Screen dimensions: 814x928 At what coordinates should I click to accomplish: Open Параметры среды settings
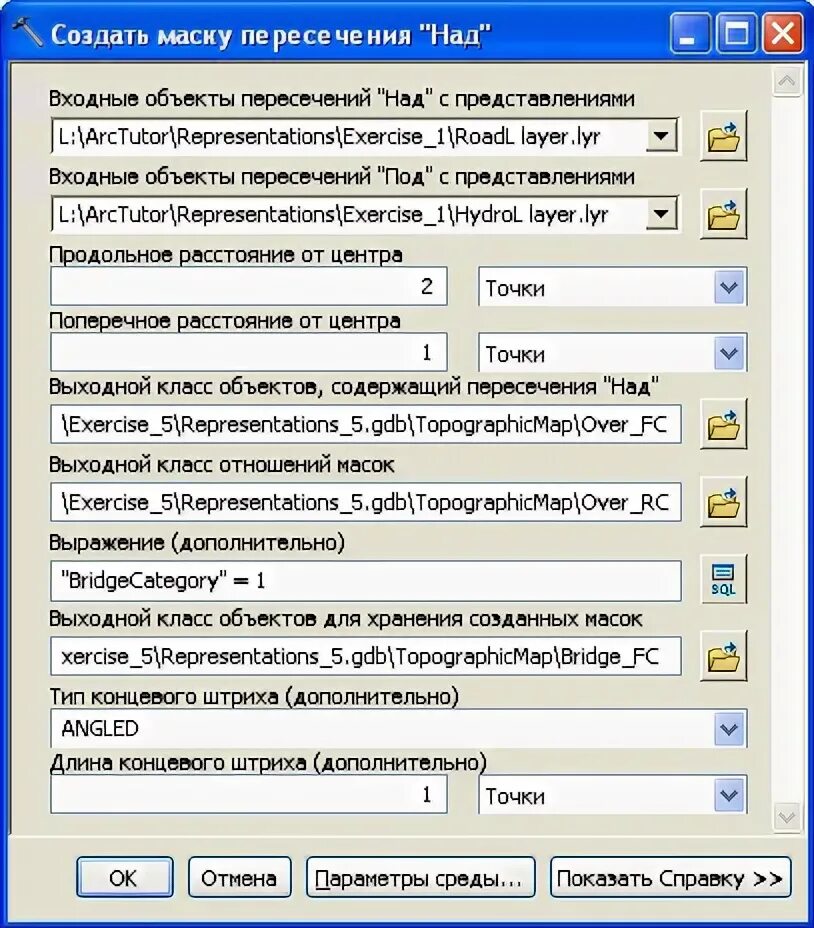[420, 878]
